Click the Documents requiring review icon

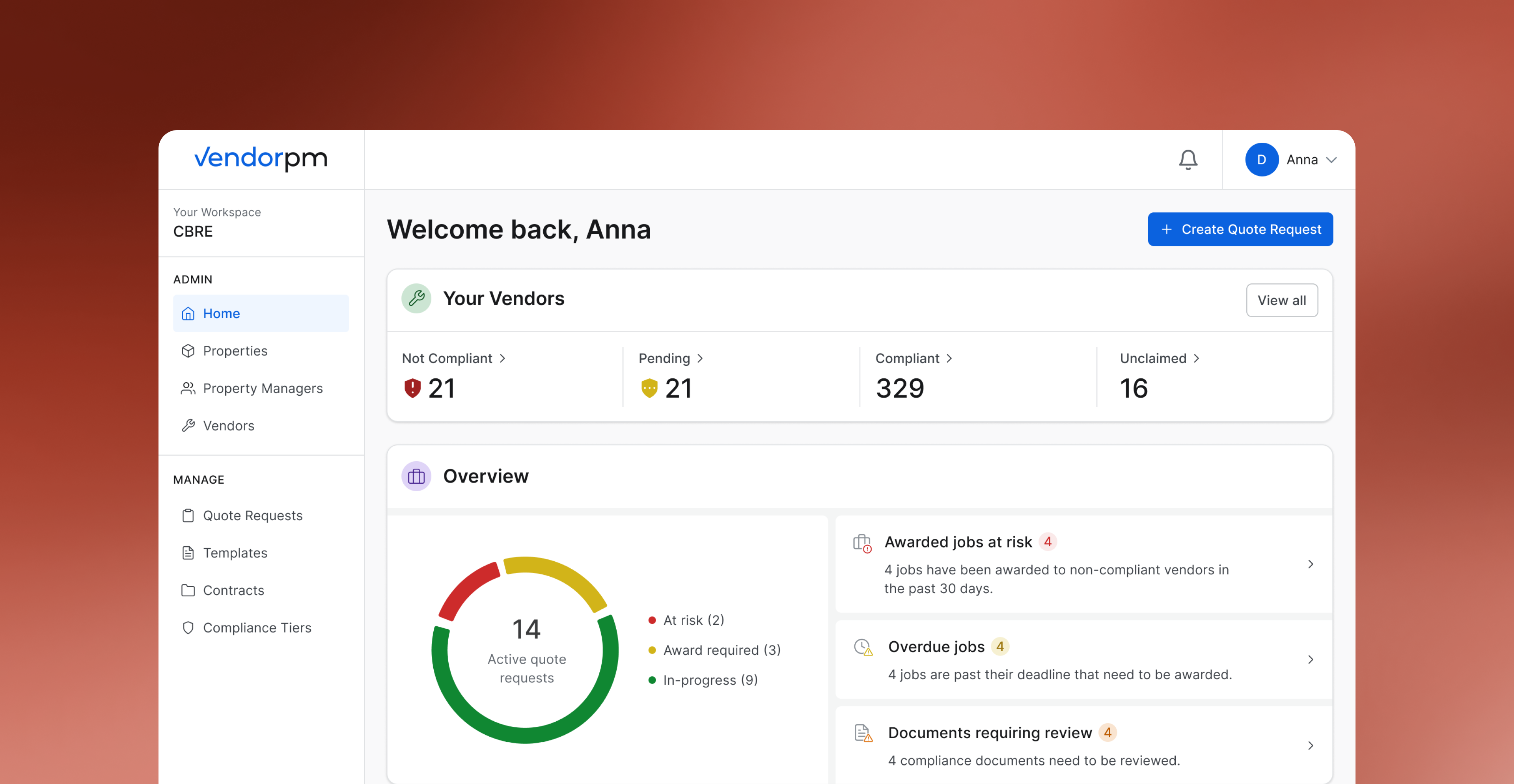tap(863, 733)
